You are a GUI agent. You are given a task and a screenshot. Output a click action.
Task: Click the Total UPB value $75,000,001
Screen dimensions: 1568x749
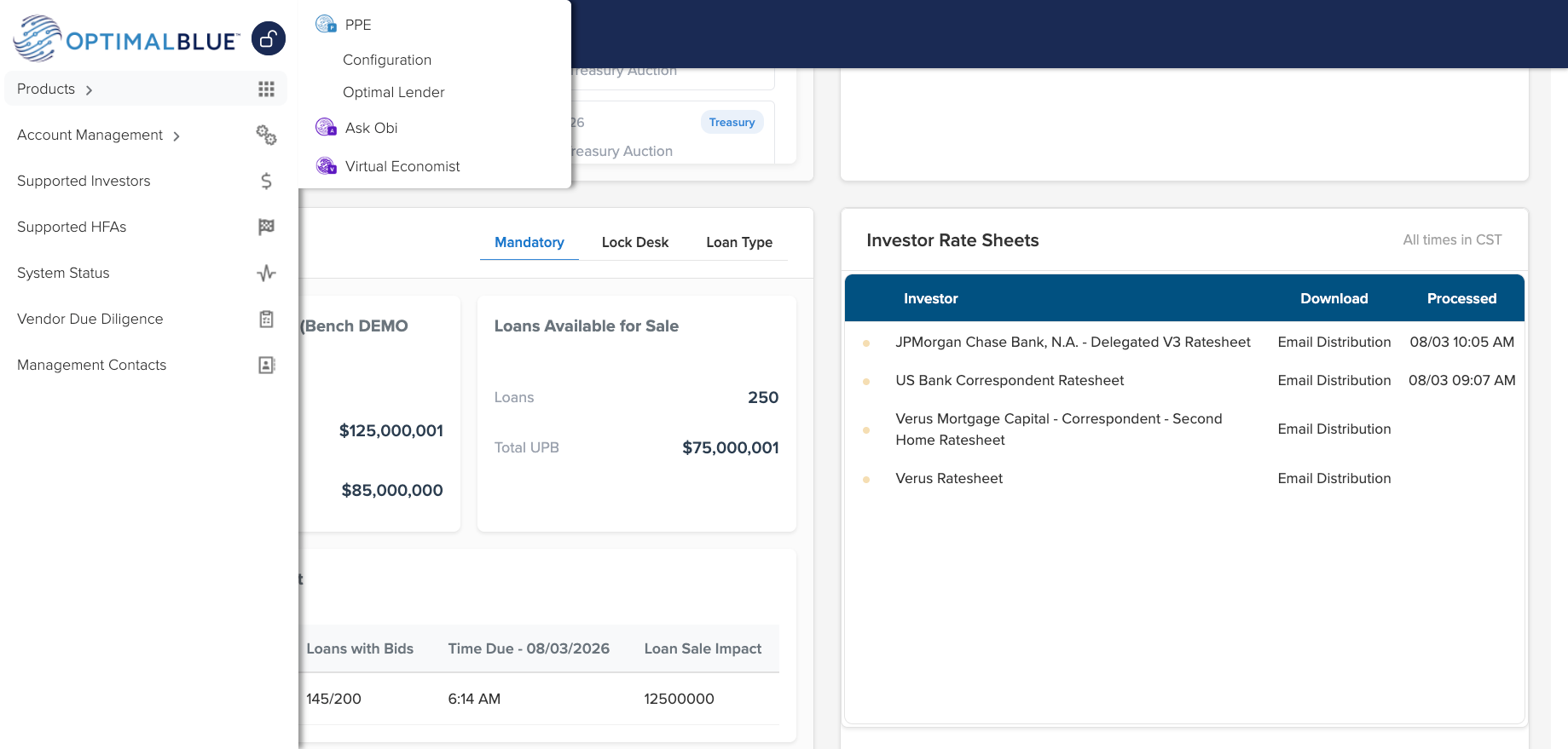point(731,447)
